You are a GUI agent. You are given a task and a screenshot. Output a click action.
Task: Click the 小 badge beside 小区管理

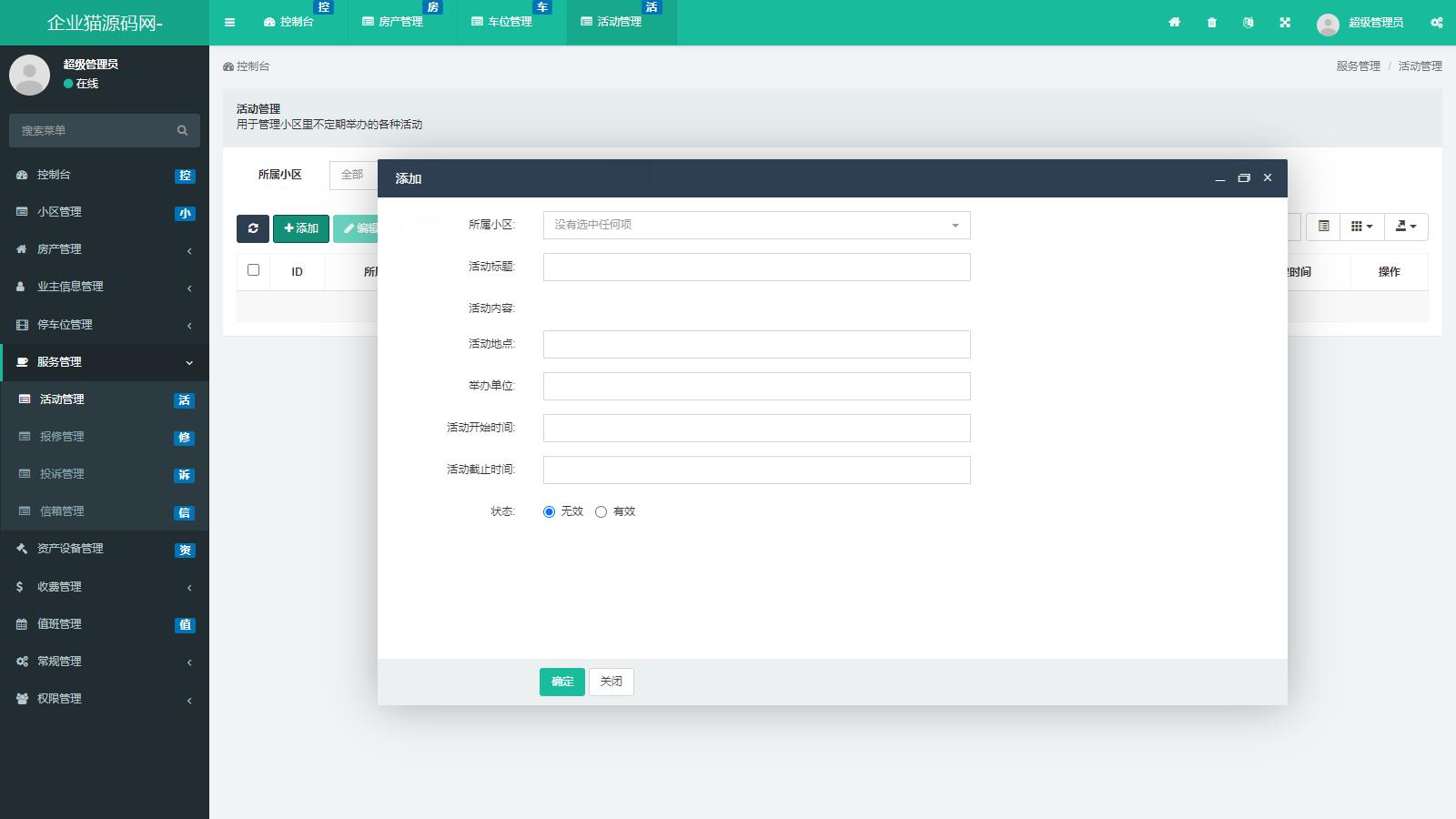[x=185, y=213]
